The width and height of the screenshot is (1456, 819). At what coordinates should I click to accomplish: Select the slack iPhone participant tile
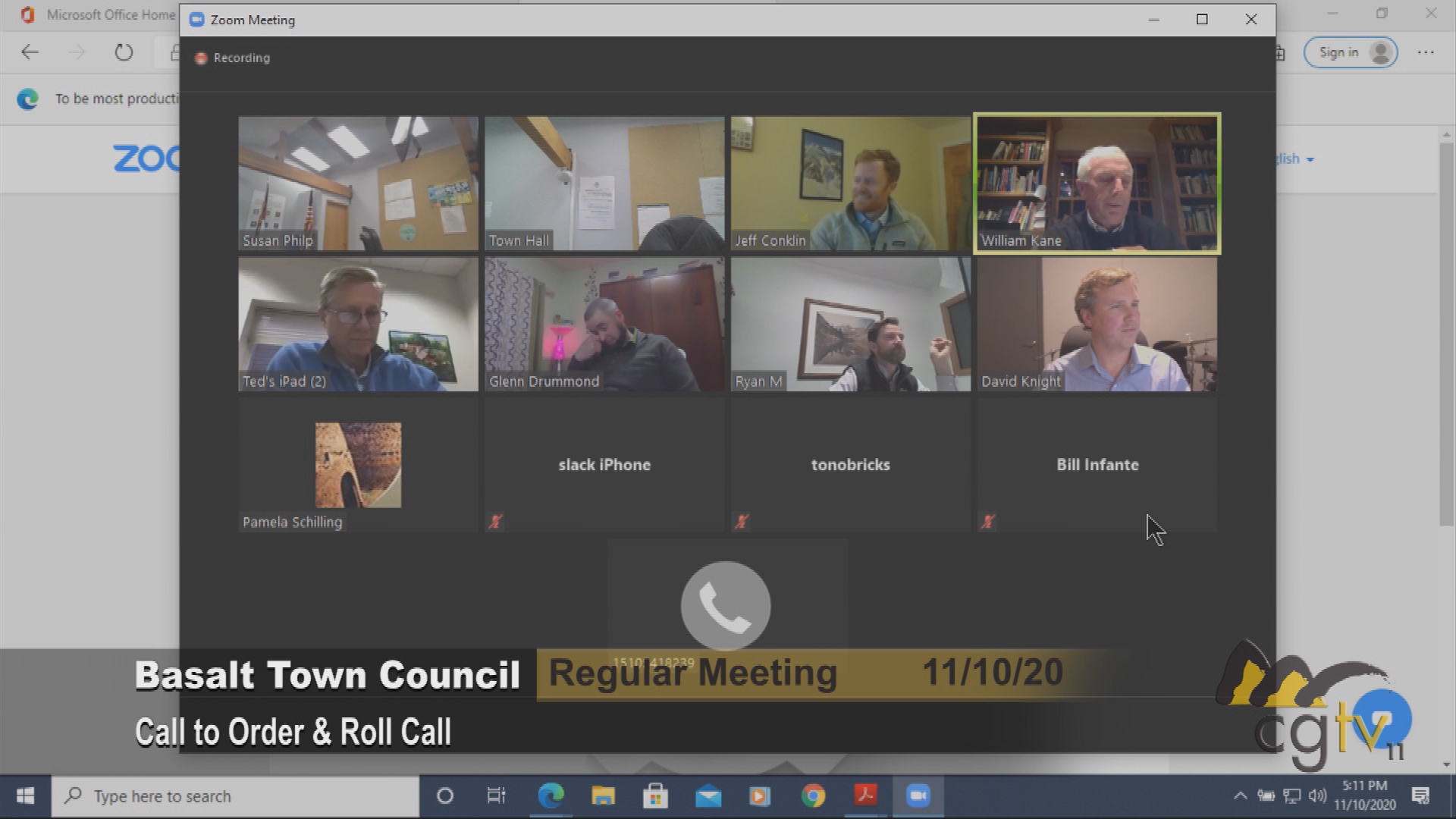click(604, 465)
